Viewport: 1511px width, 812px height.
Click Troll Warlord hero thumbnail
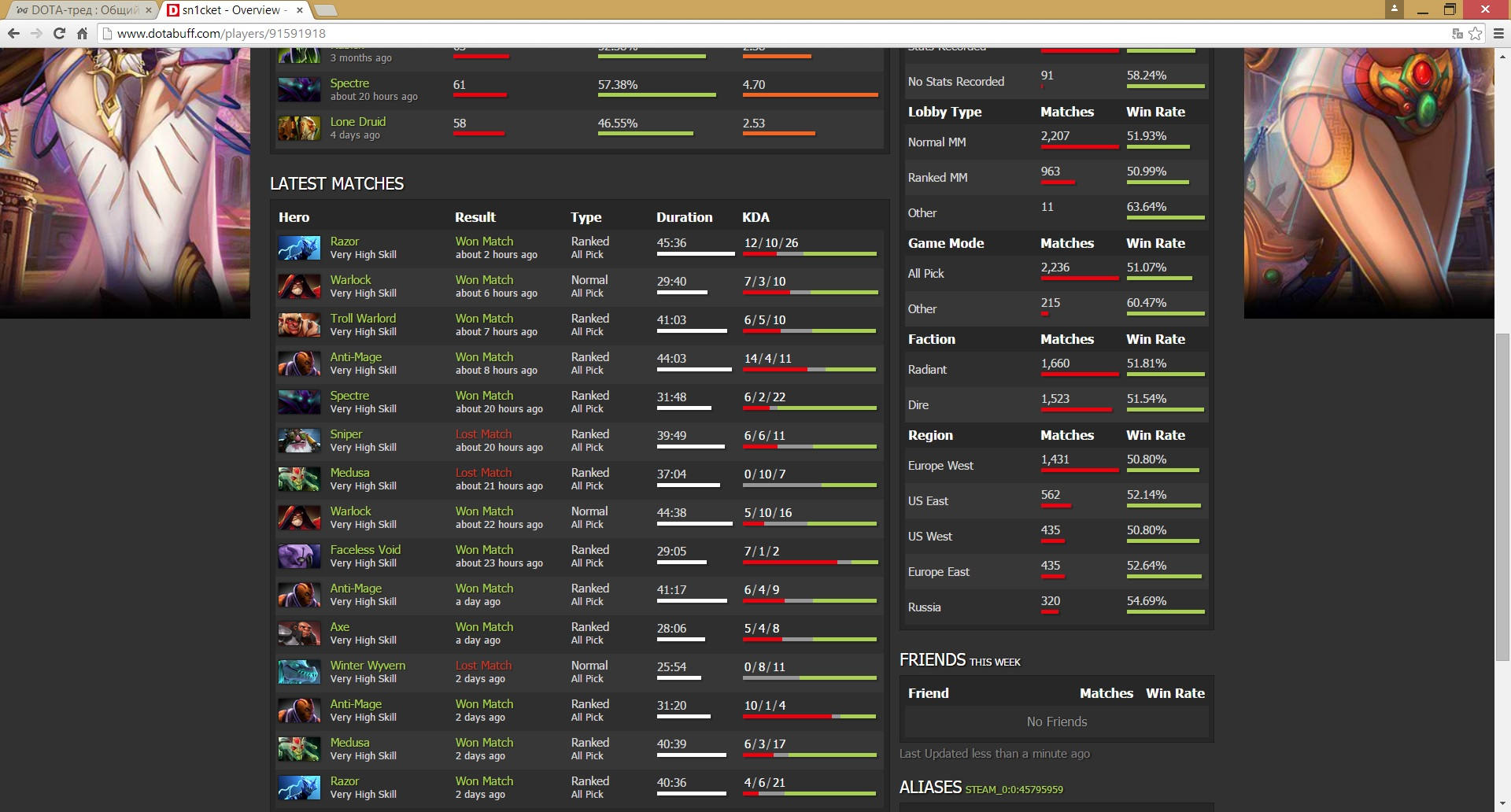(299, 325)
